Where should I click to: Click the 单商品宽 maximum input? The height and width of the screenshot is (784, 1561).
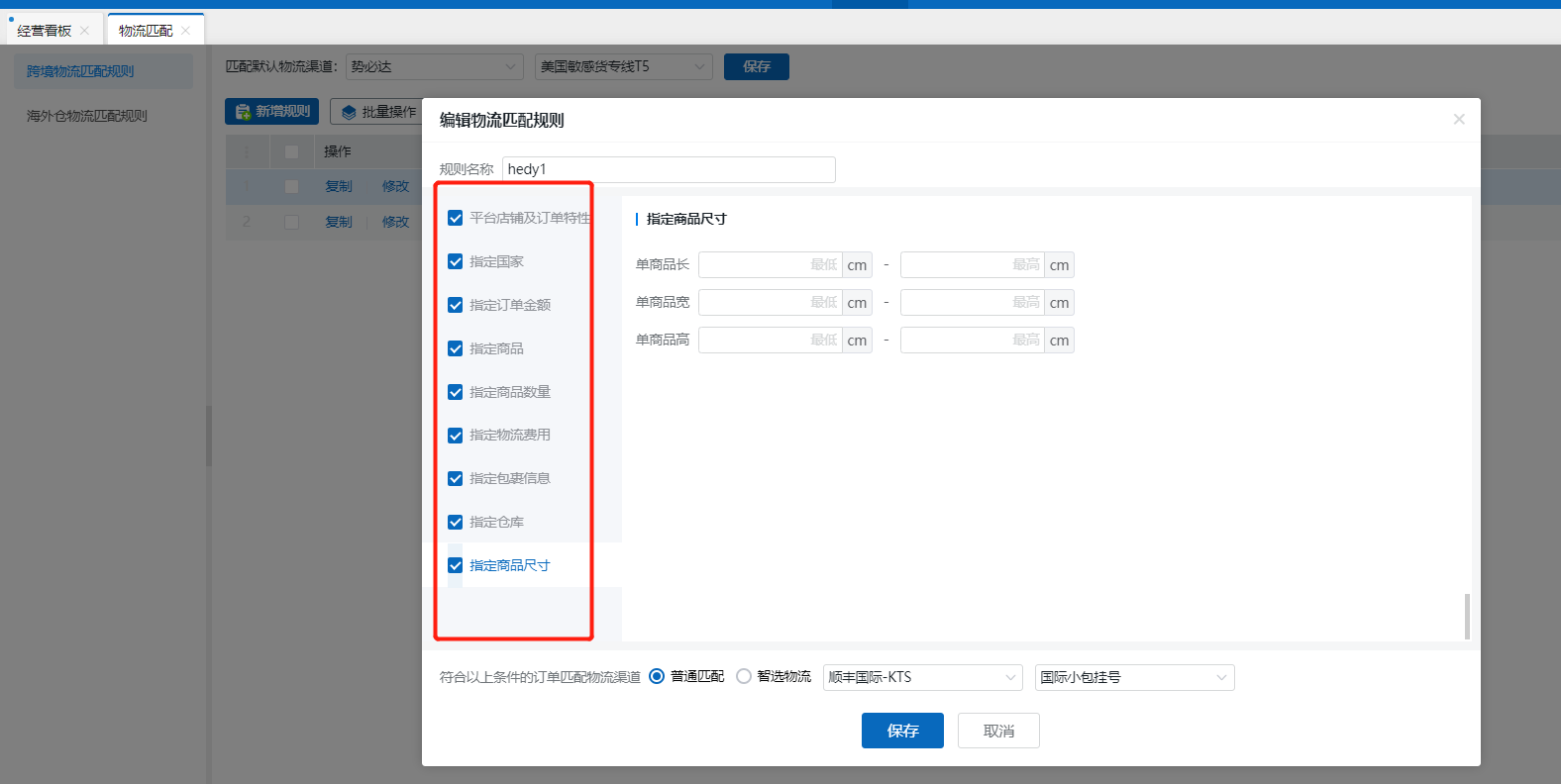(x=973, y=302)
